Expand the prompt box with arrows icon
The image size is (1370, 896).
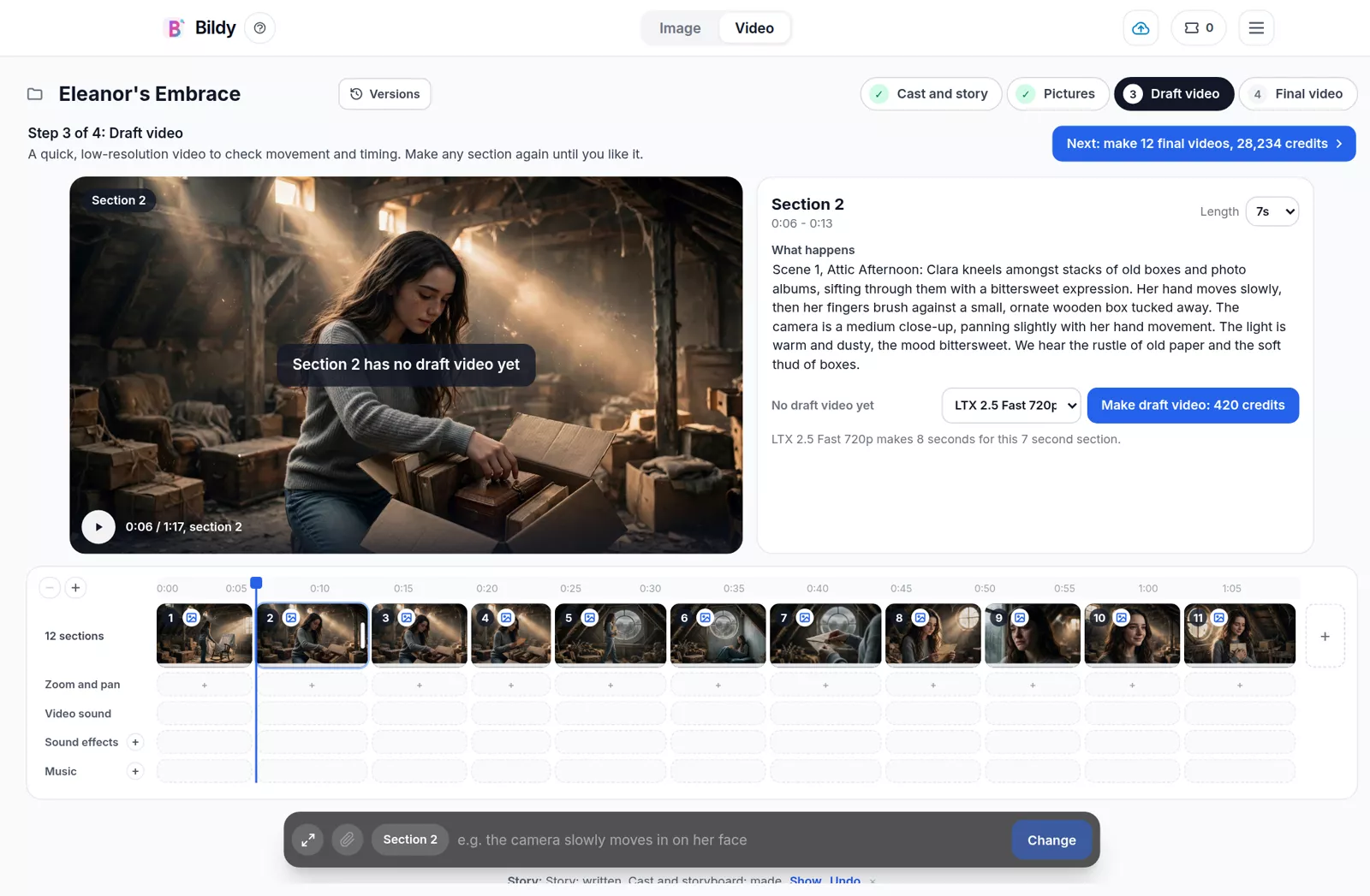(307, 840)
